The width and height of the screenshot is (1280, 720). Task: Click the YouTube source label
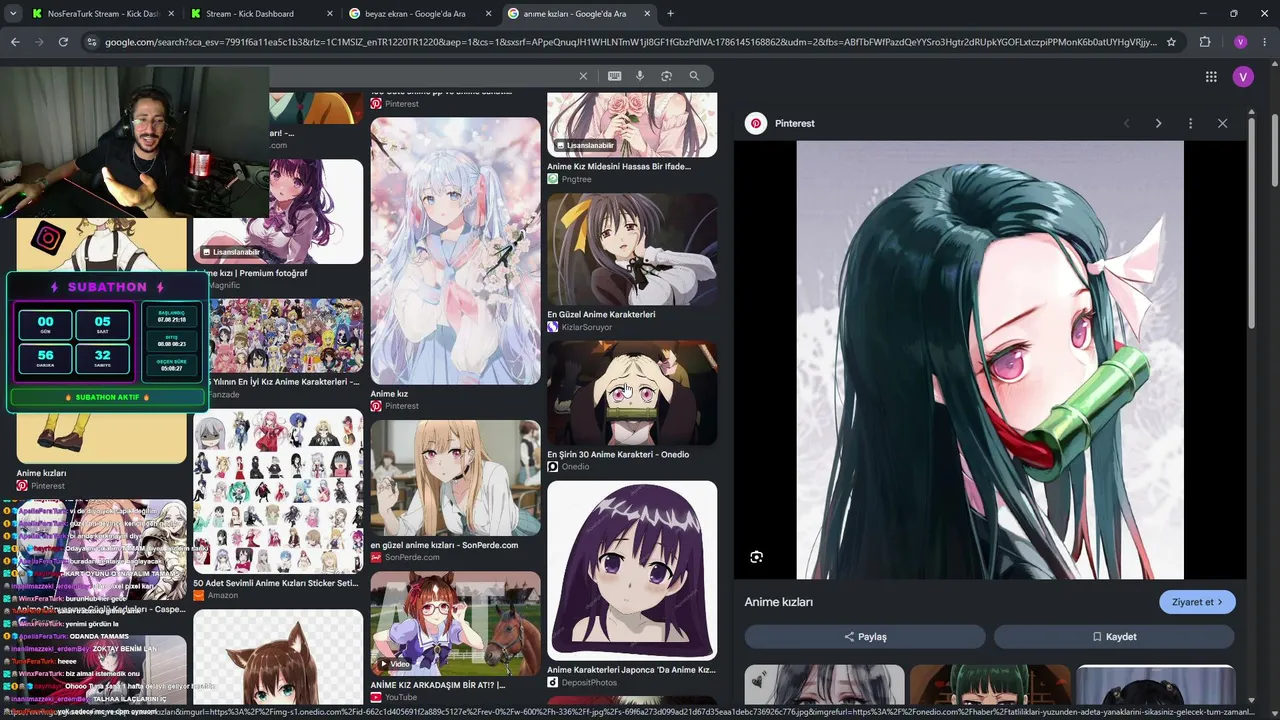pos(401,697)
